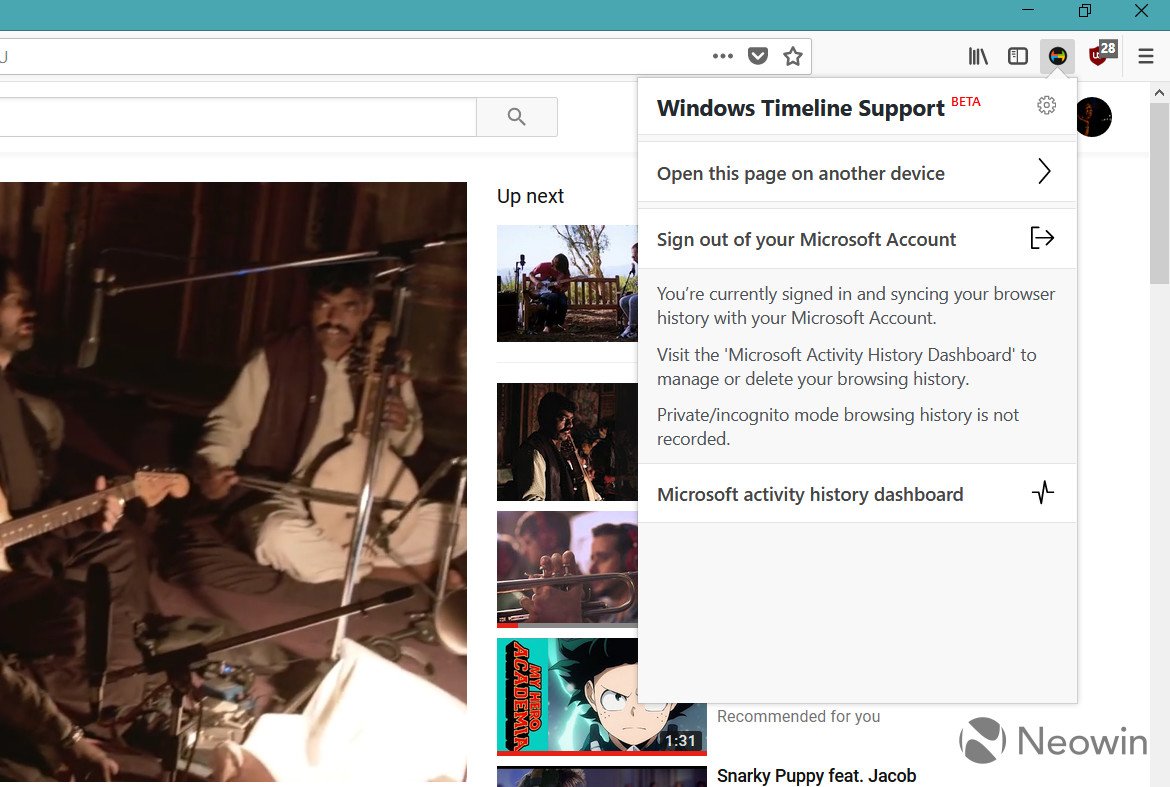This screenshot has width=1170, height=787.
Task: Bookmark the page with the star icon
Action: 793,56
